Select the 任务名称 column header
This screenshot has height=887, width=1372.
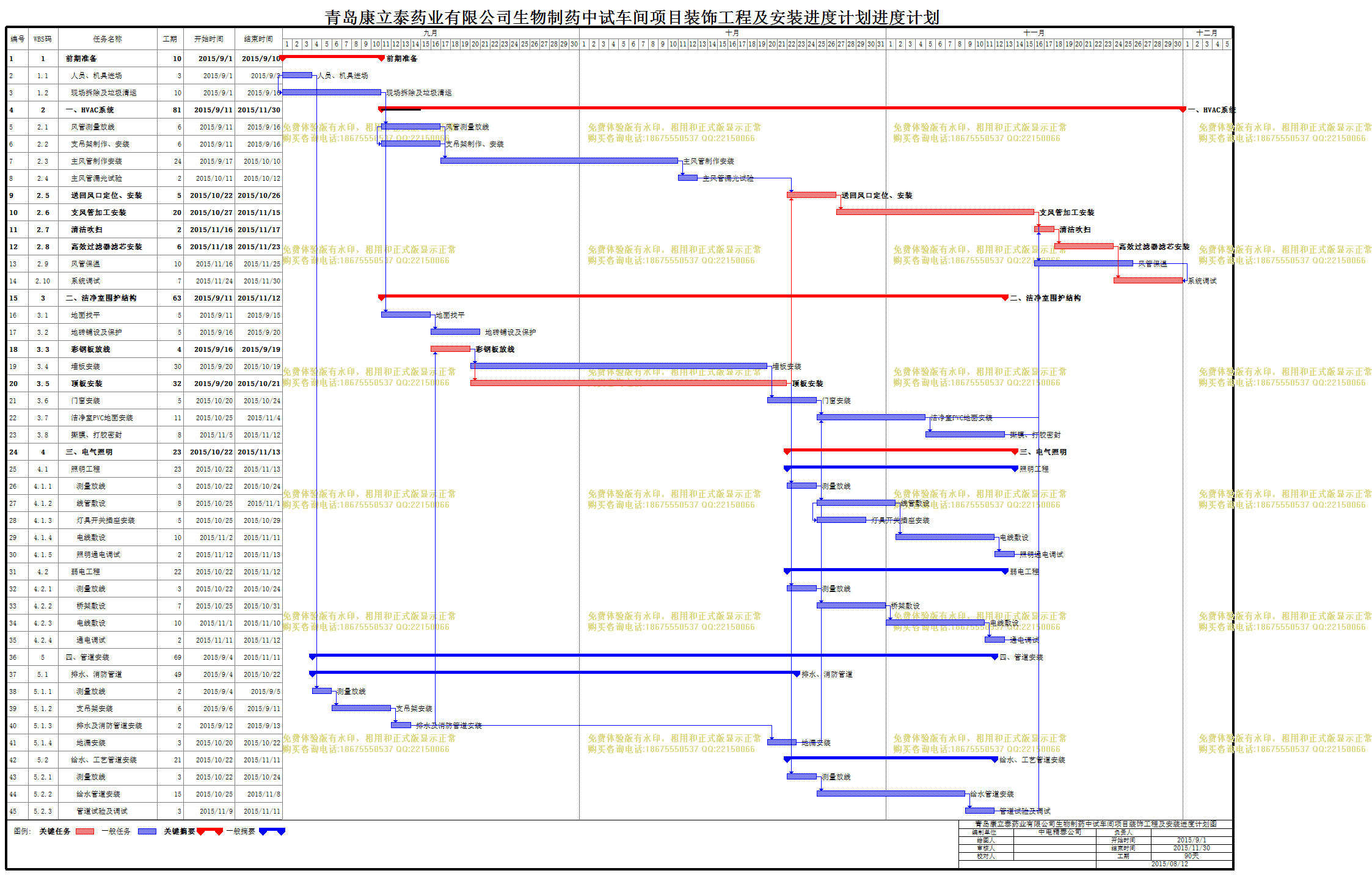tap(108, 39)
